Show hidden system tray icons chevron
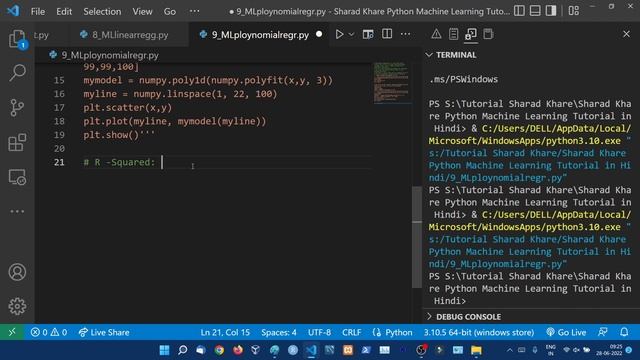Image resolution: width=640 pixels, height=360 pixels. click(x=510, y=350)
